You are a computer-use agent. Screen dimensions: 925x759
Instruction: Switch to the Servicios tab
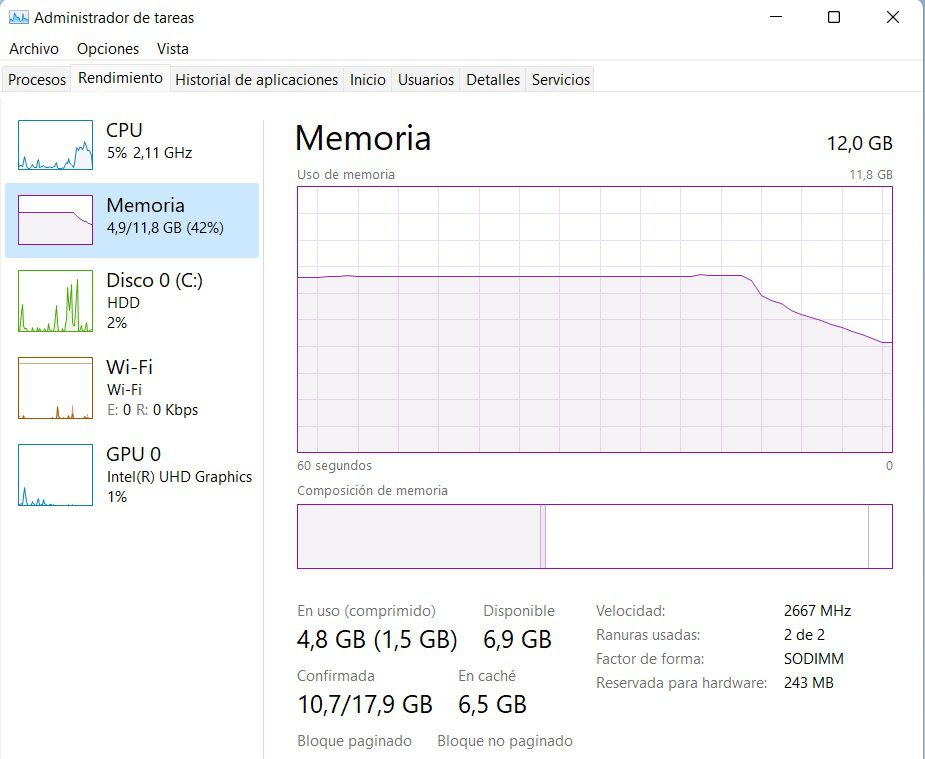560,79
